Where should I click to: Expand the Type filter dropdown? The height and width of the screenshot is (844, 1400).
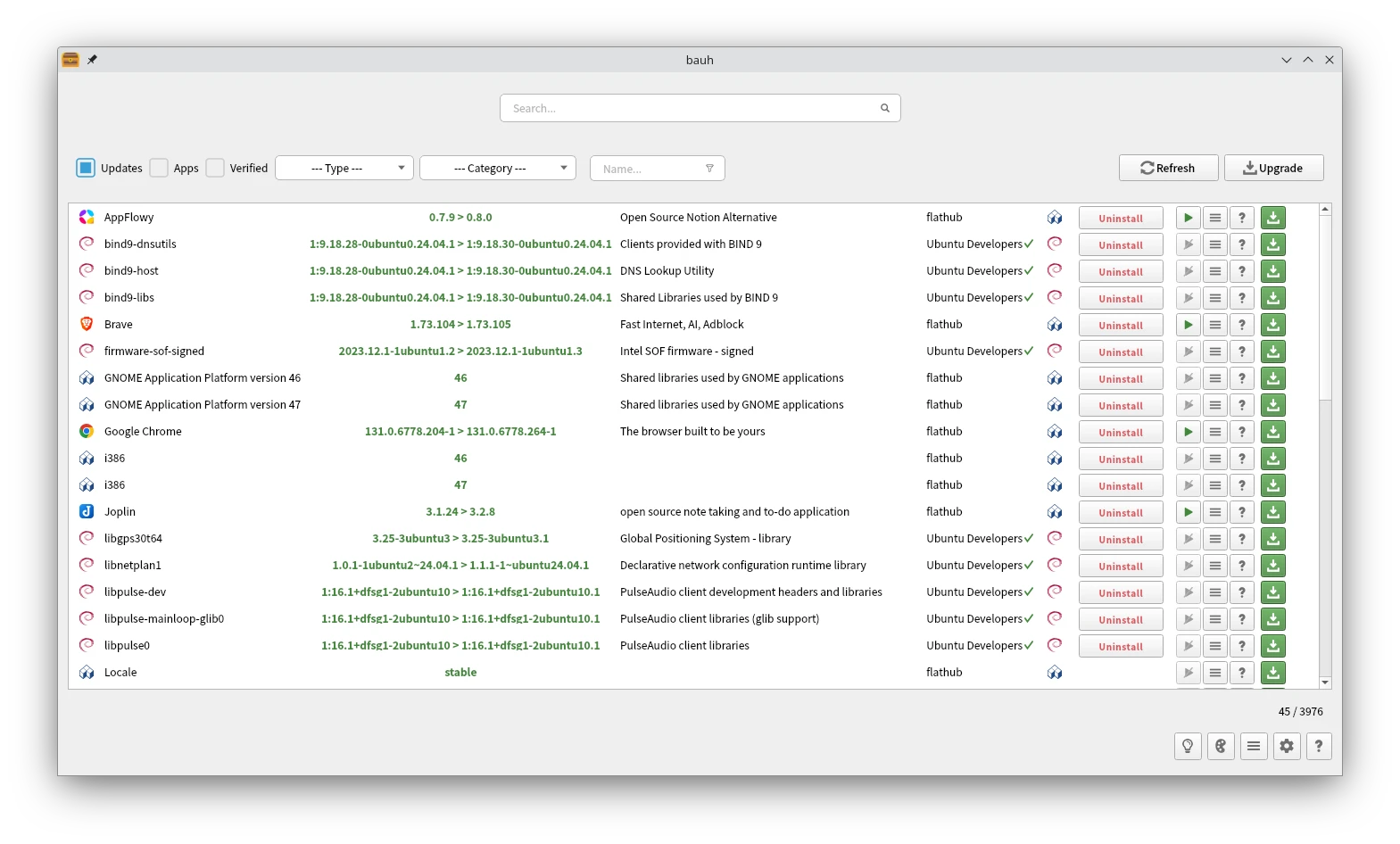(x=344, y=168)
